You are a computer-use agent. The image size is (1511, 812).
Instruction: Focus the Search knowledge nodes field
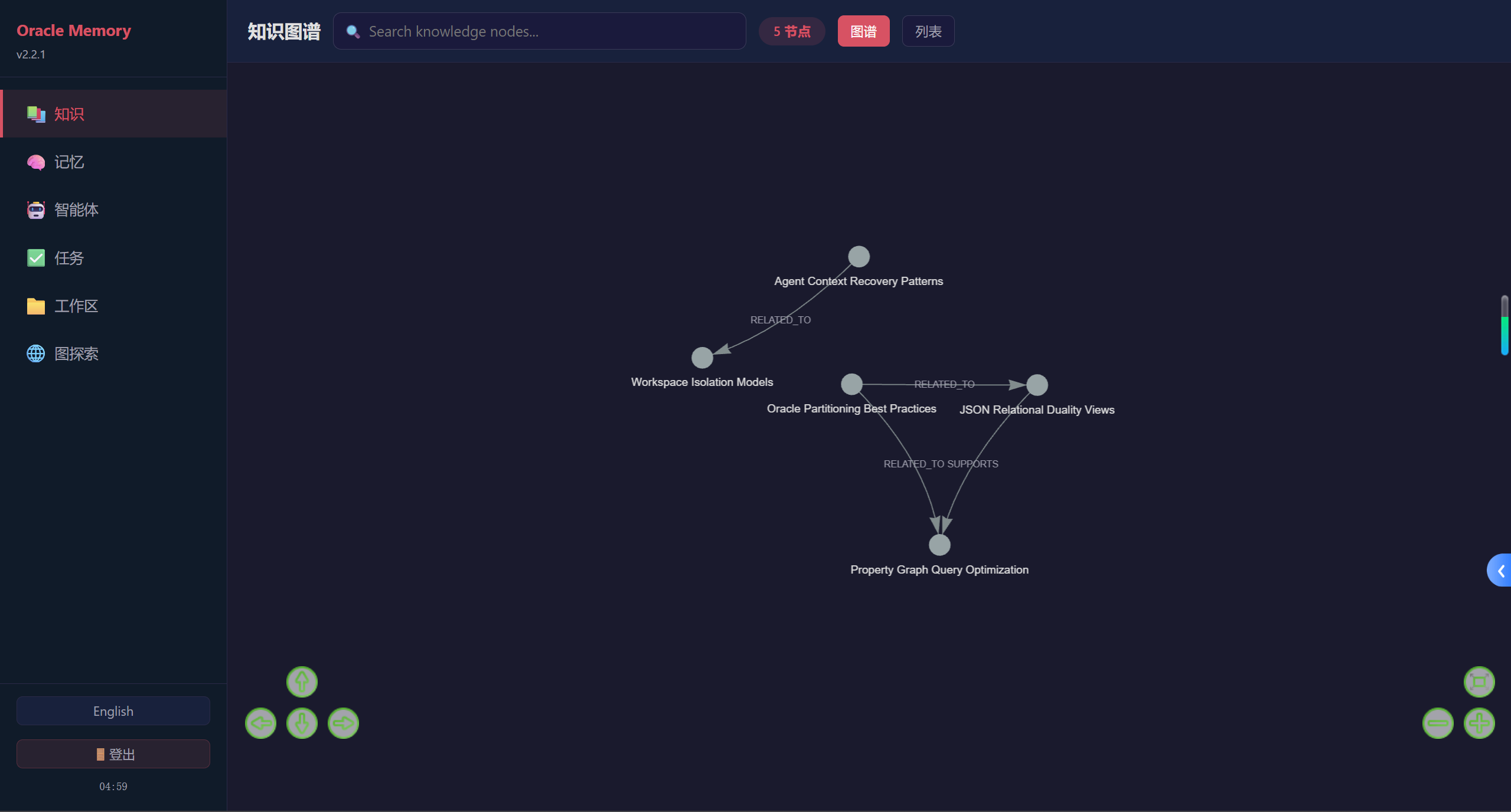[539, 31]
